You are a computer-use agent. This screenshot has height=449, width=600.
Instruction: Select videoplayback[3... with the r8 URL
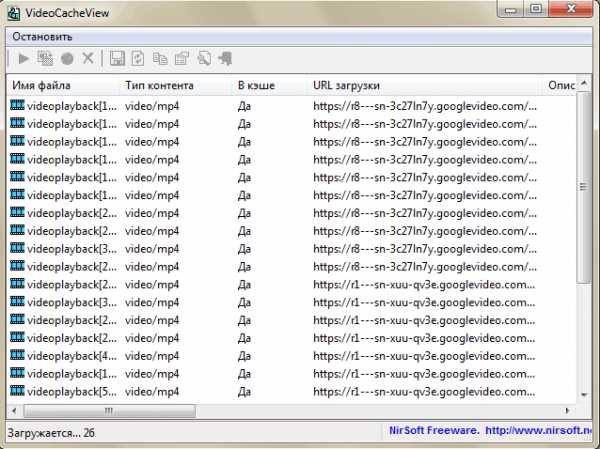pos(72,249)
